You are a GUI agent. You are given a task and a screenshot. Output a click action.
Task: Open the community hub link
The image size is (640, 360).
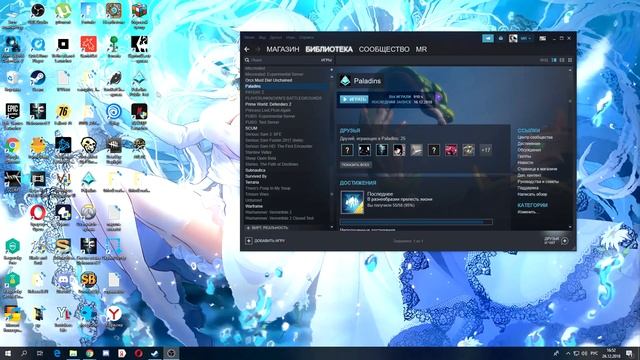(x=535, y=138)
